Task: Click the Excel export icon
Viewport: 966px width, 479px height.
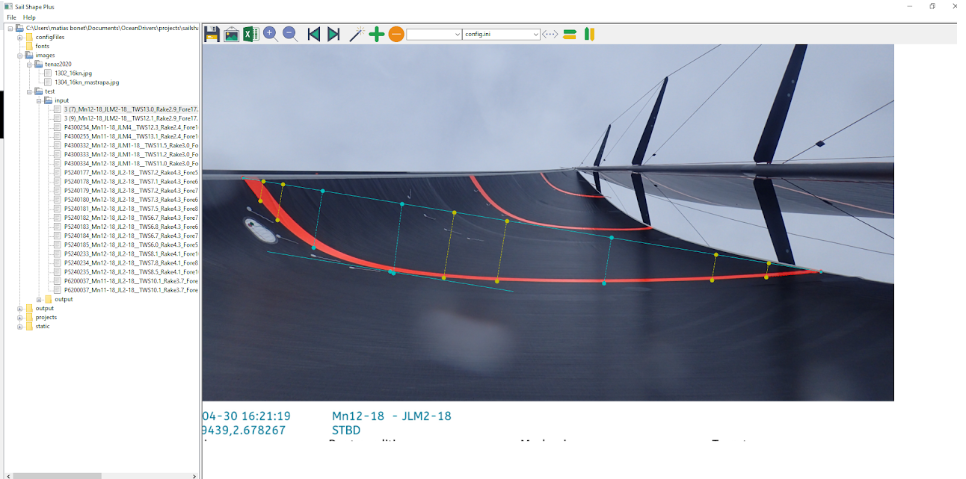Action: click(250, 34)
